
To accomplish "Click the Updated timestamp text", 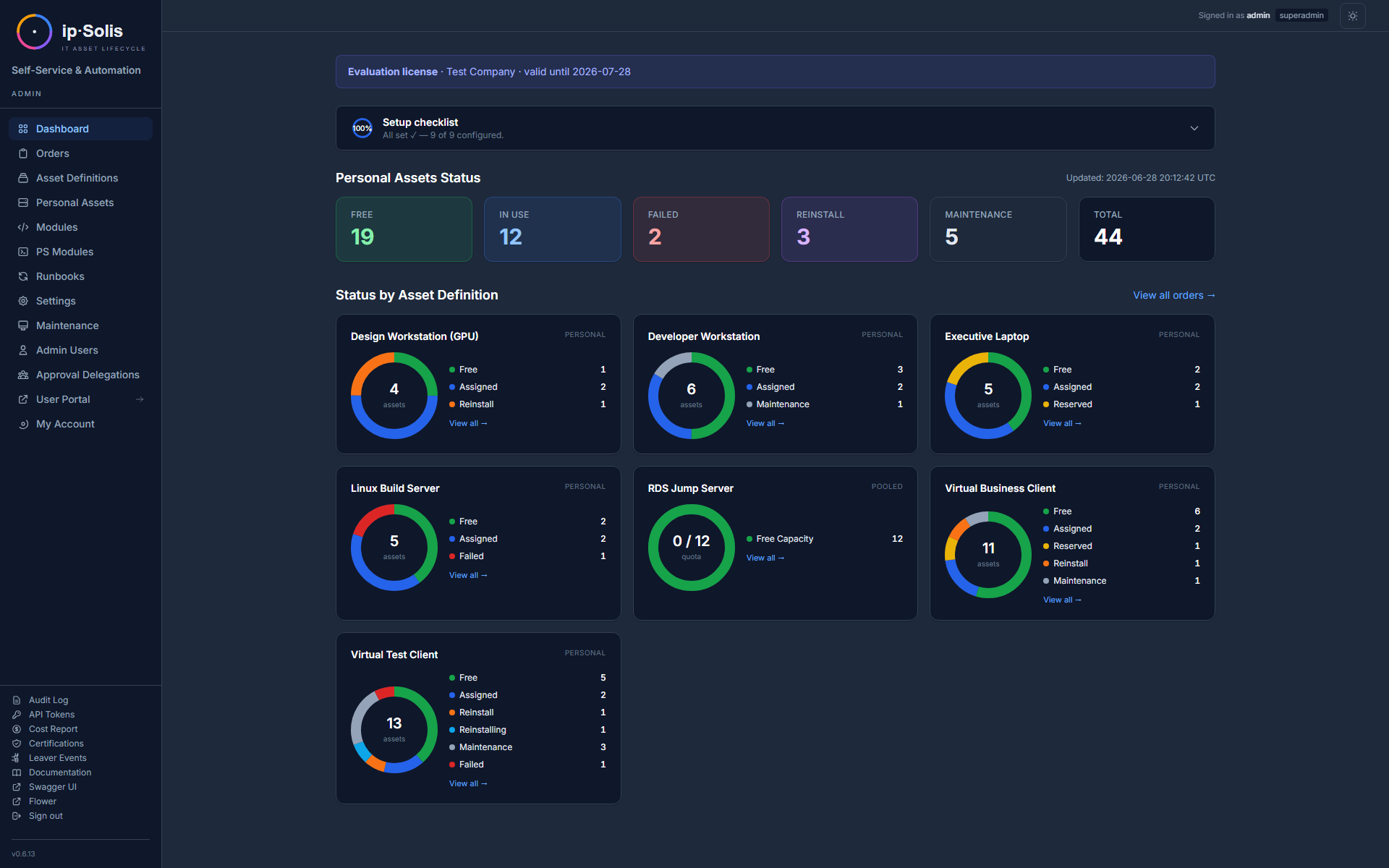I will click(1141, 178).
